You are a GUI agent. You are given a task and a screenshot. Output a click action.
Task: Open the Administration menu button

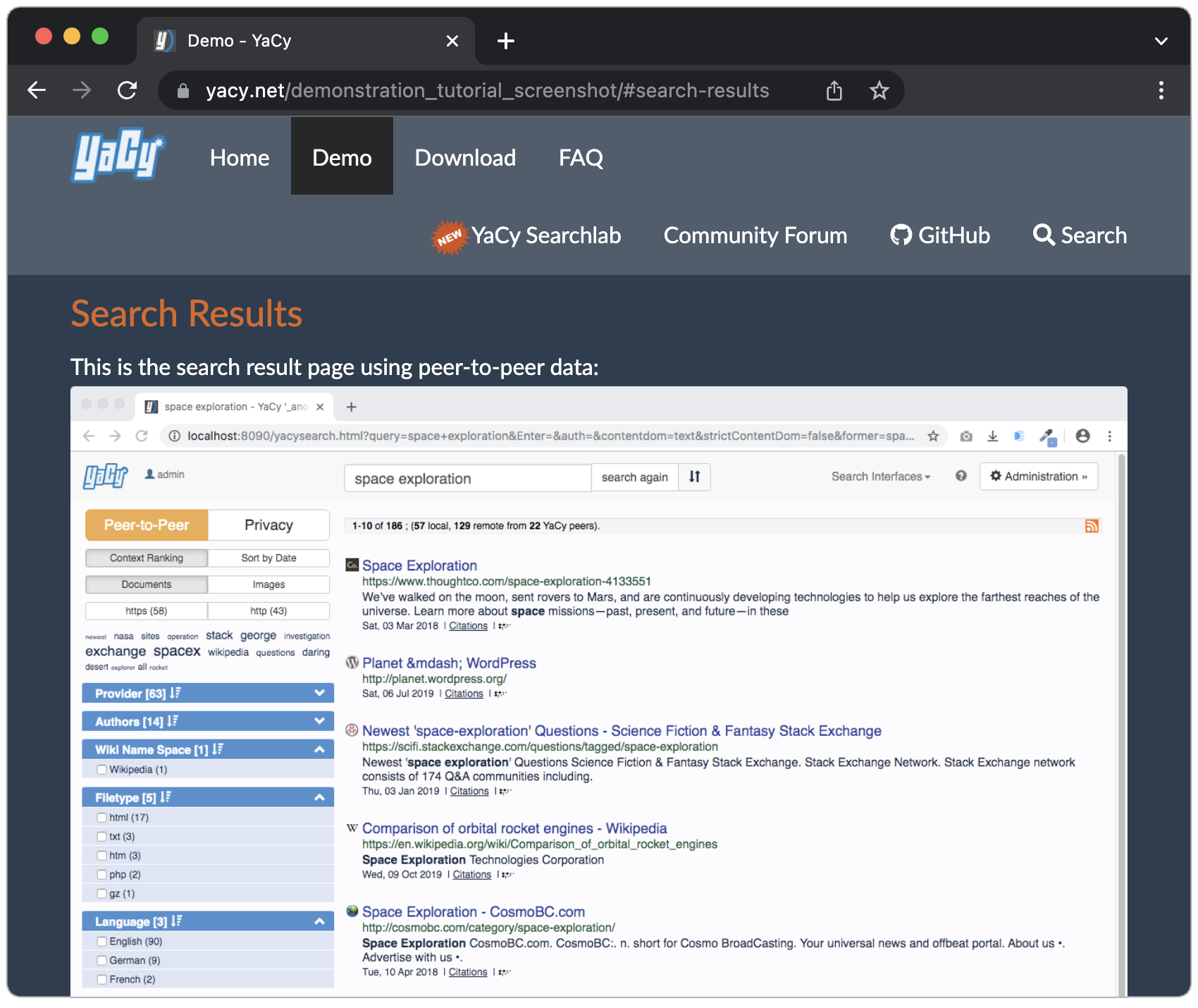point(1039,477)
